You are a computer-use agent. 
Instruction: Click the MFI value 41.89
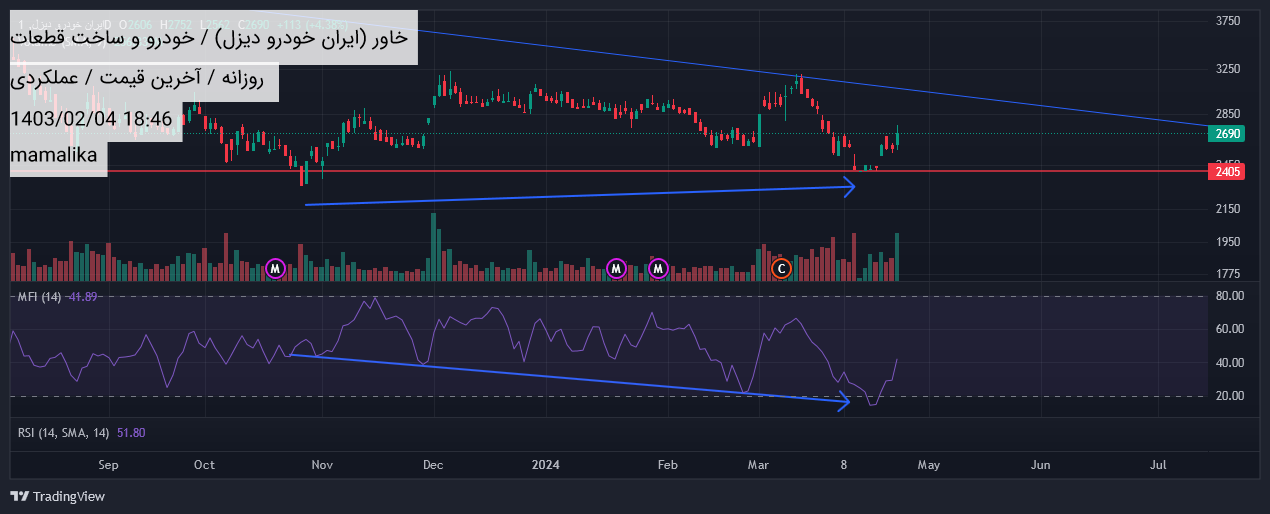(x=85, y=297)
